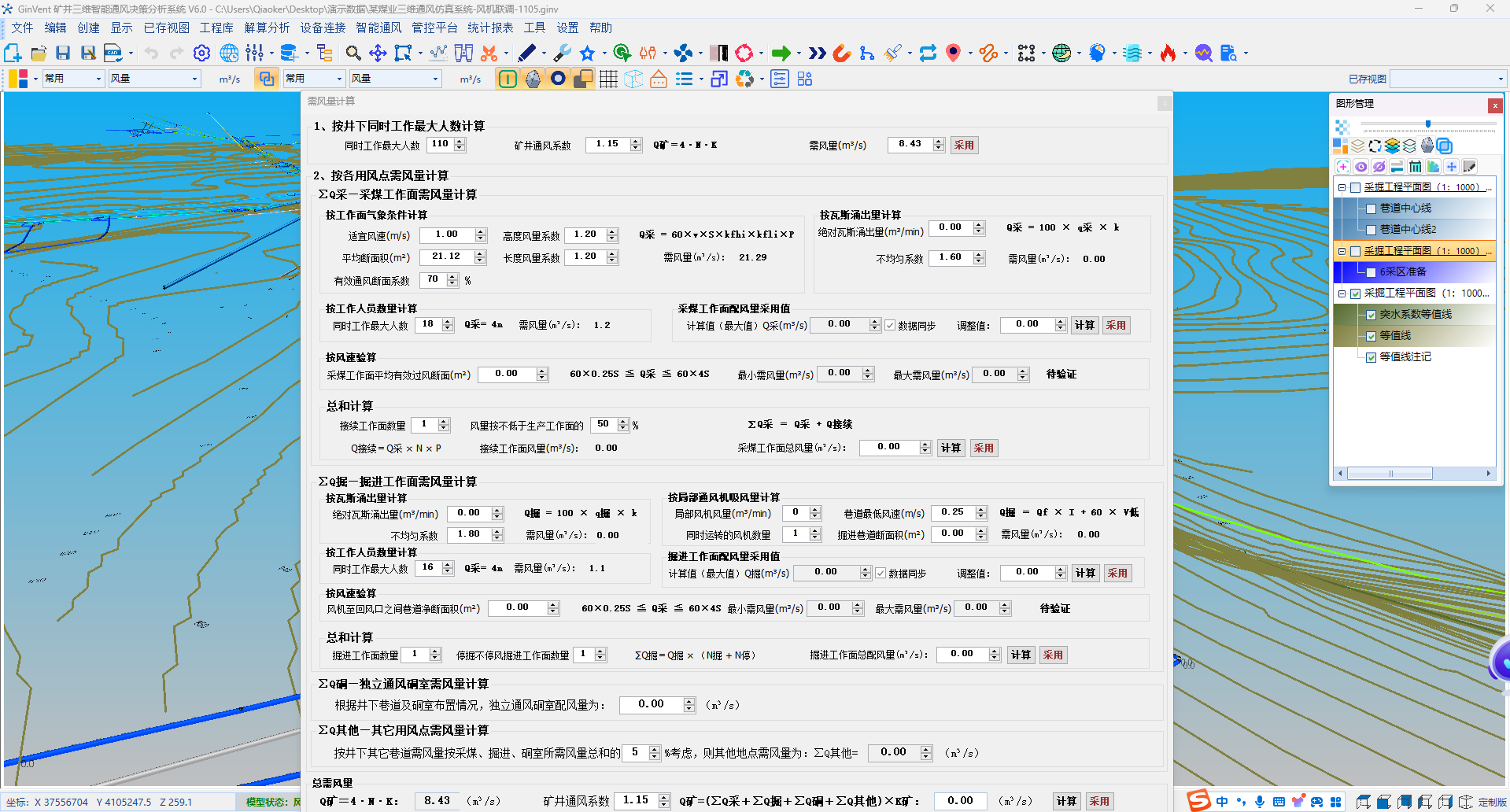Click eye show-layer icon in 图形管理

tap(1360, 167)
